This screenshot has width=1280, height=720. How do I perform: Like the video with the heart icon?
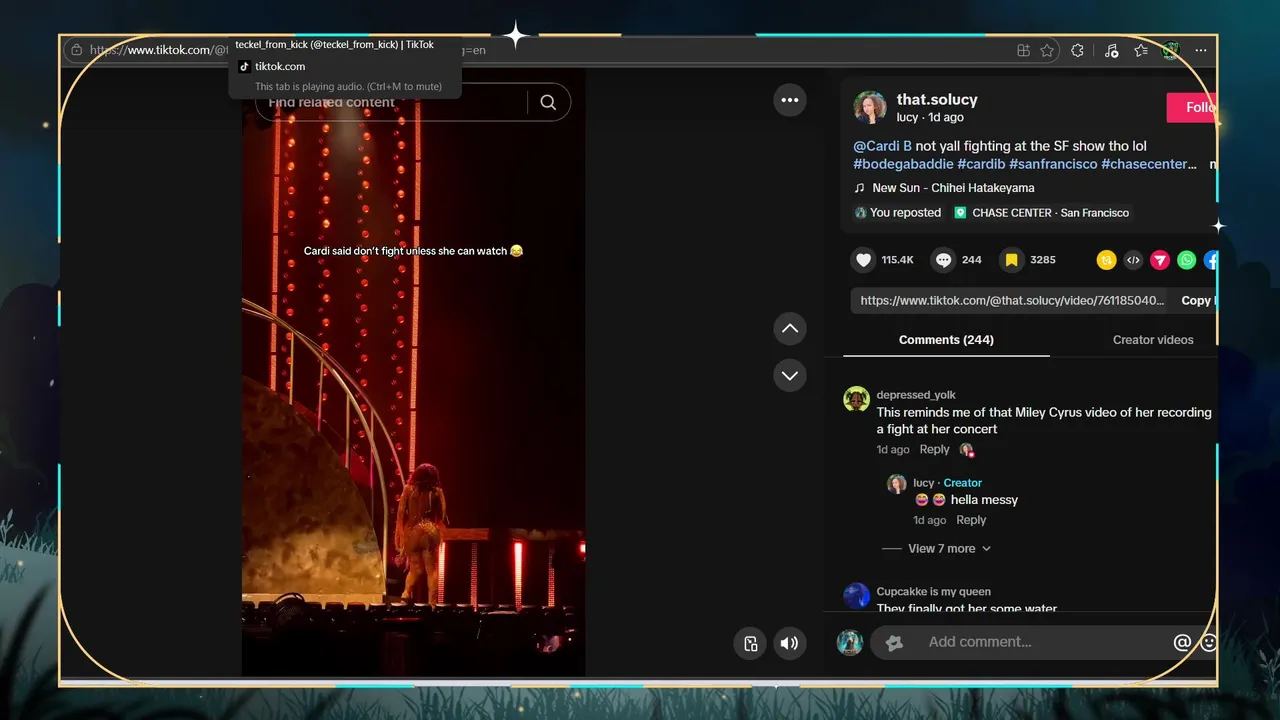pyautogui.click(x=863, y=260)
